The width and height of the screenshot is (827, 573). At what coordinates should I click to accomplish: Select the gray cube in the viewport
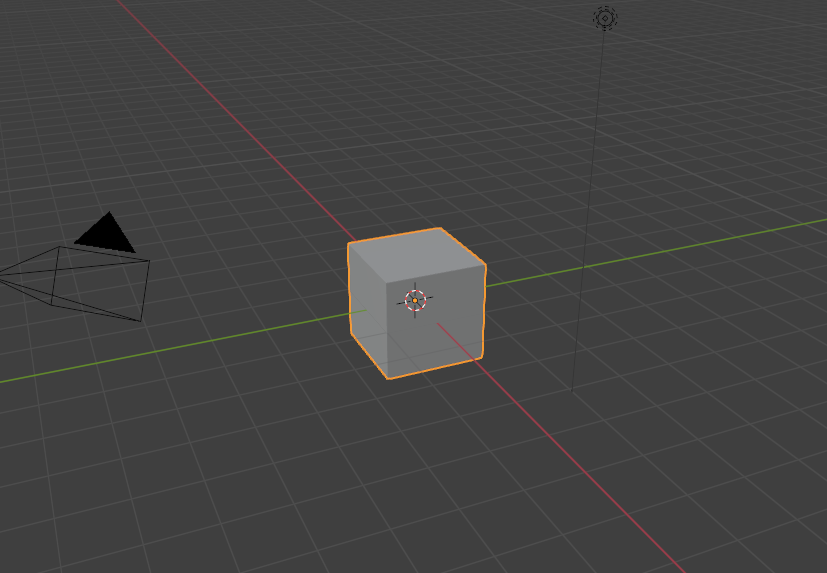pos(417,303)
